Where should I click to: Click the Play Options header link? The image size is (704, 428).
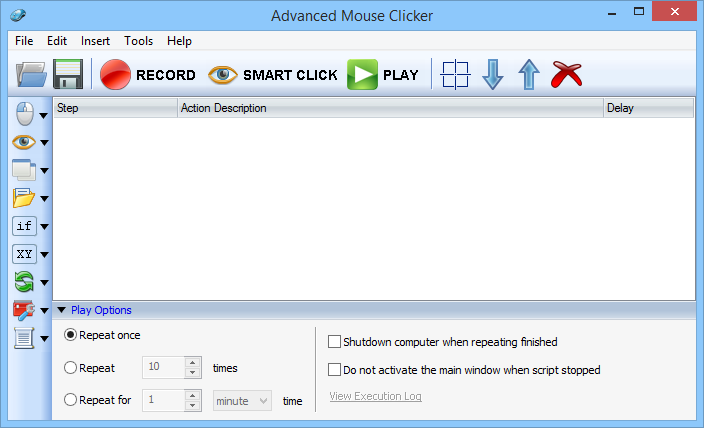coord(101,310)
